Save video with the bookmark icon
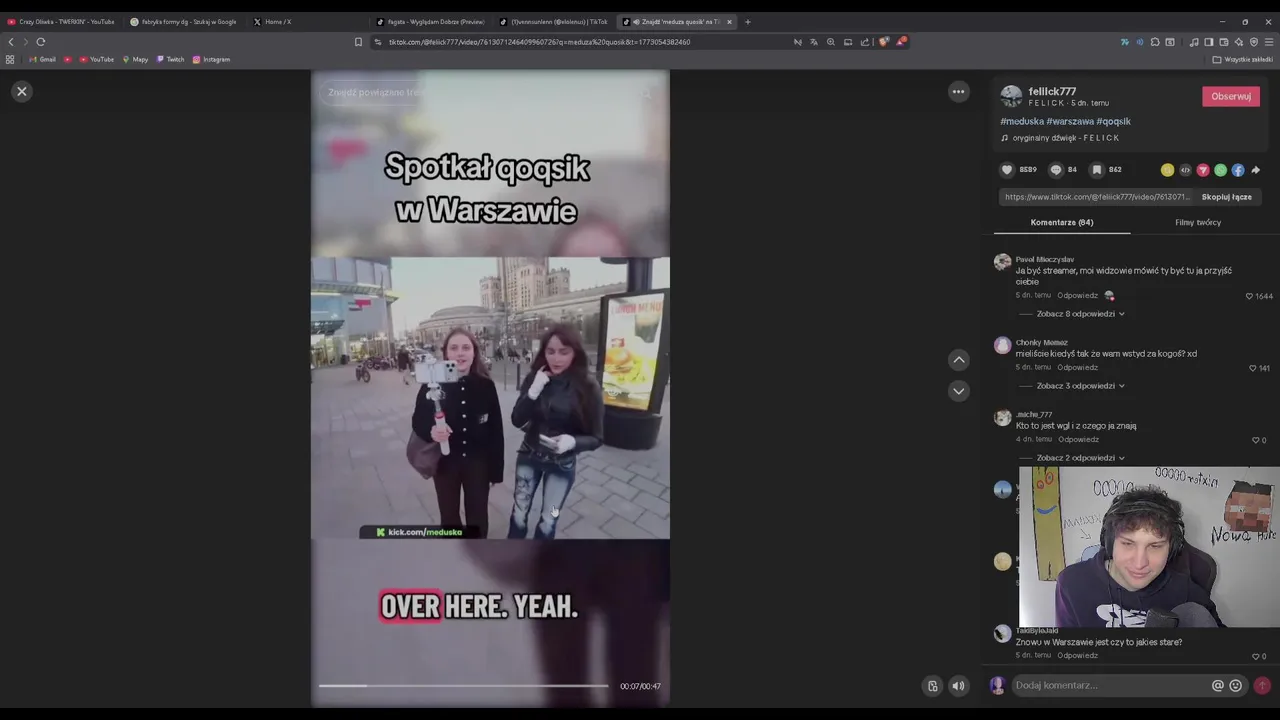This screenshot has width=1280, height=720. click(1097, 170)
